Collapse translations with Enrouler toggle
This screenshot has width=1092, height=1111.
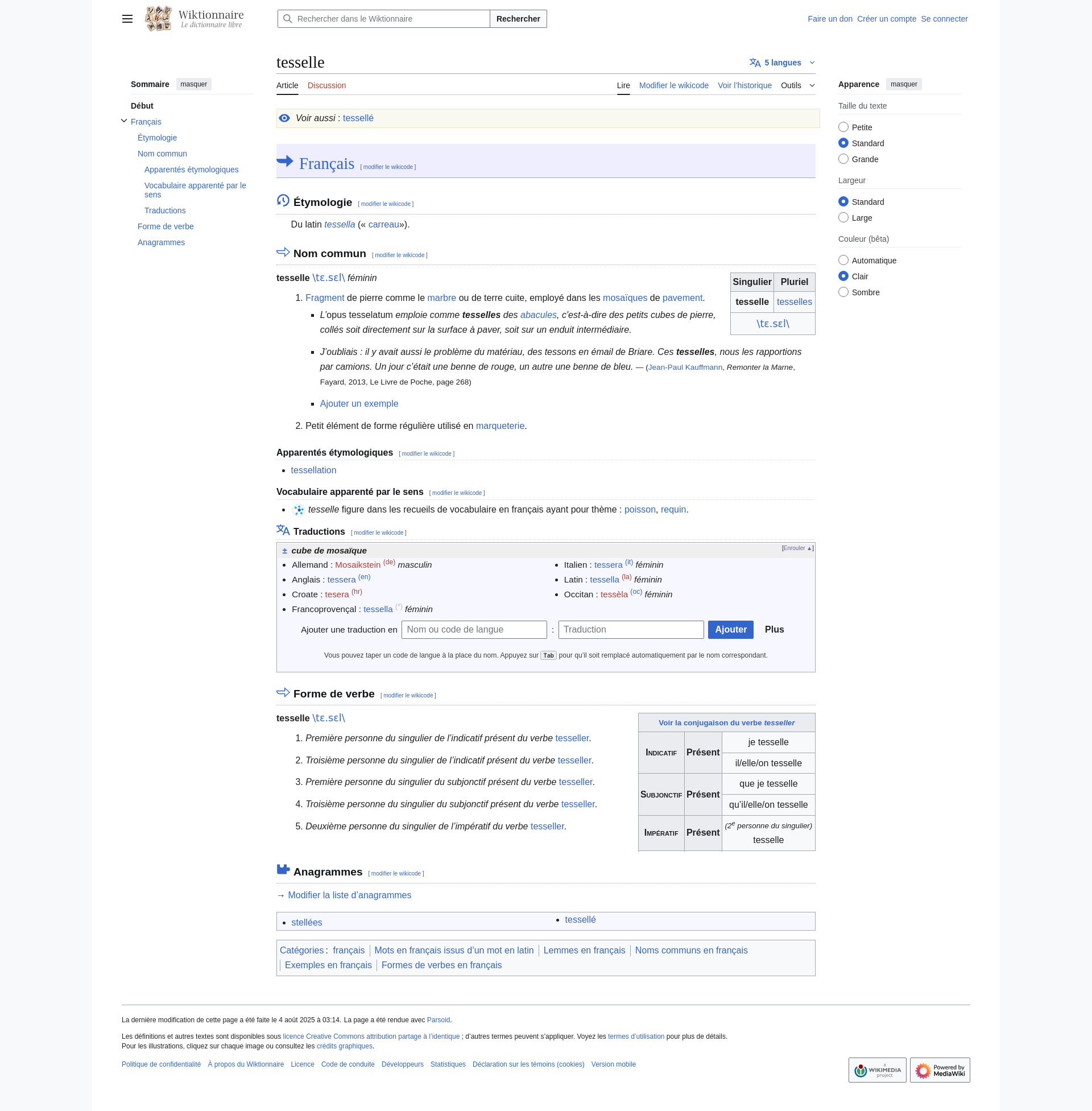[x=797, y=548]
